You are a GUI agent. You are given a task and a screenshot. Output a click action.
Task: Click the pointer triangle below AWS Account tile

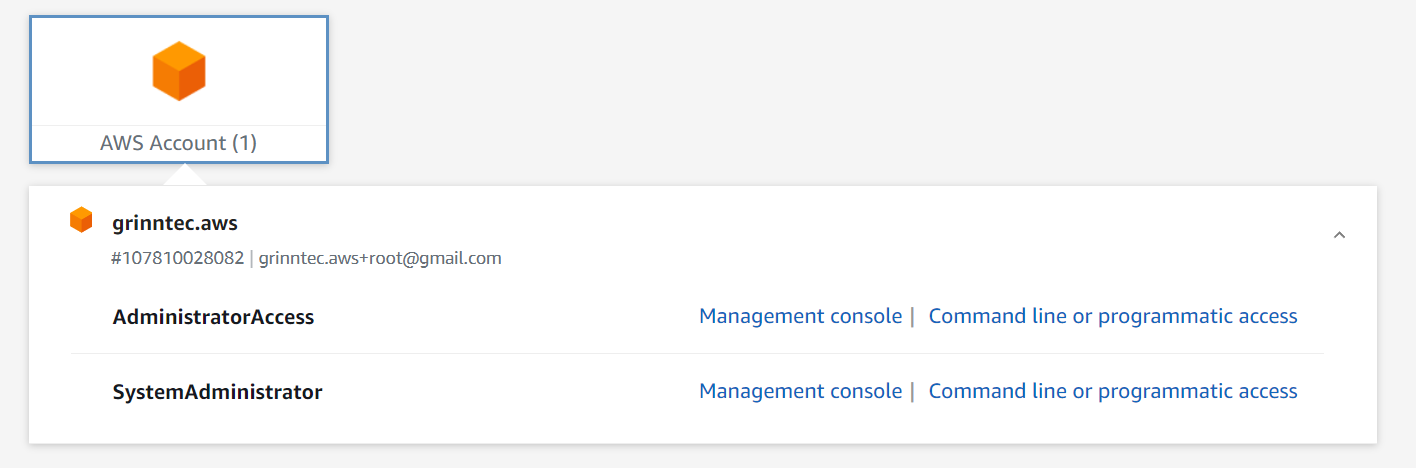pos(183,175)
